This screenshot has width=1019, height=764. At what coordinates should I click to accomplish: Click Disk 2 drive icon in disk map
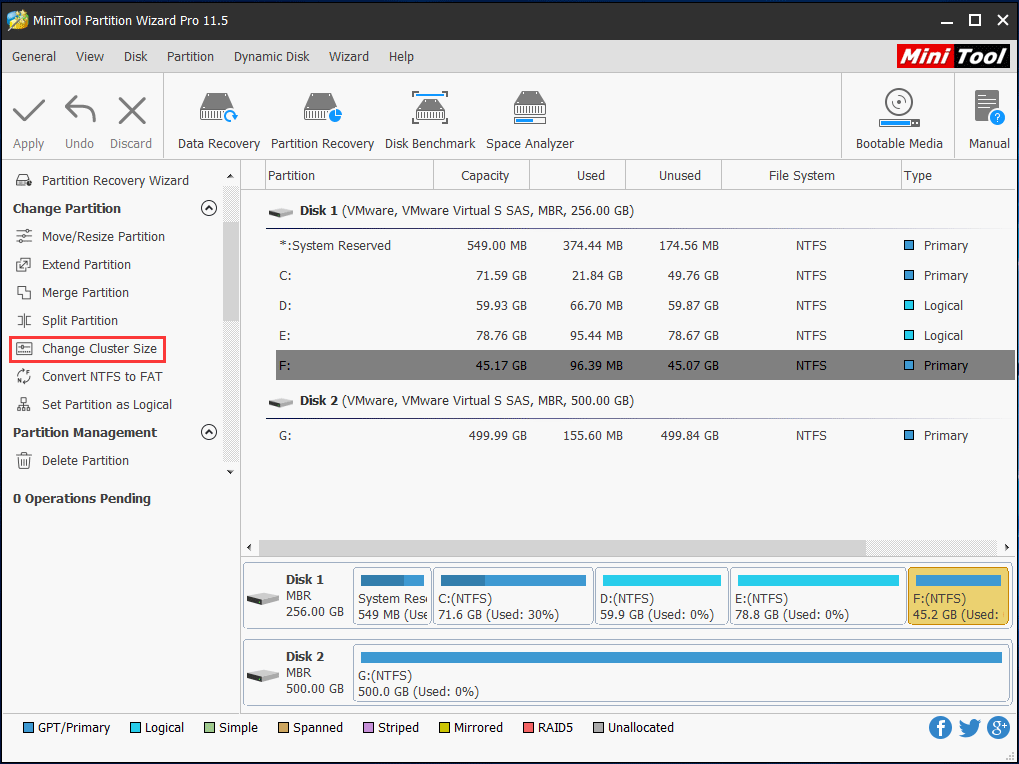click(x=263, y=676)
